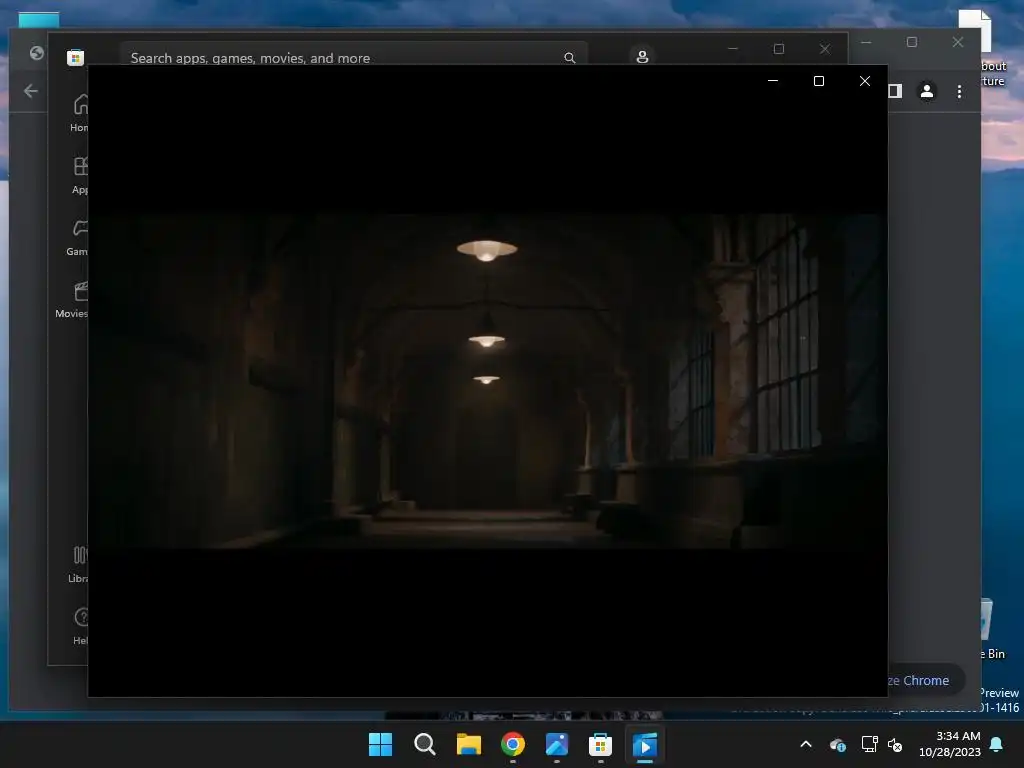Click the OneDrive cloud tray icon
The image size is (1024, 768).
coord(838,744)
